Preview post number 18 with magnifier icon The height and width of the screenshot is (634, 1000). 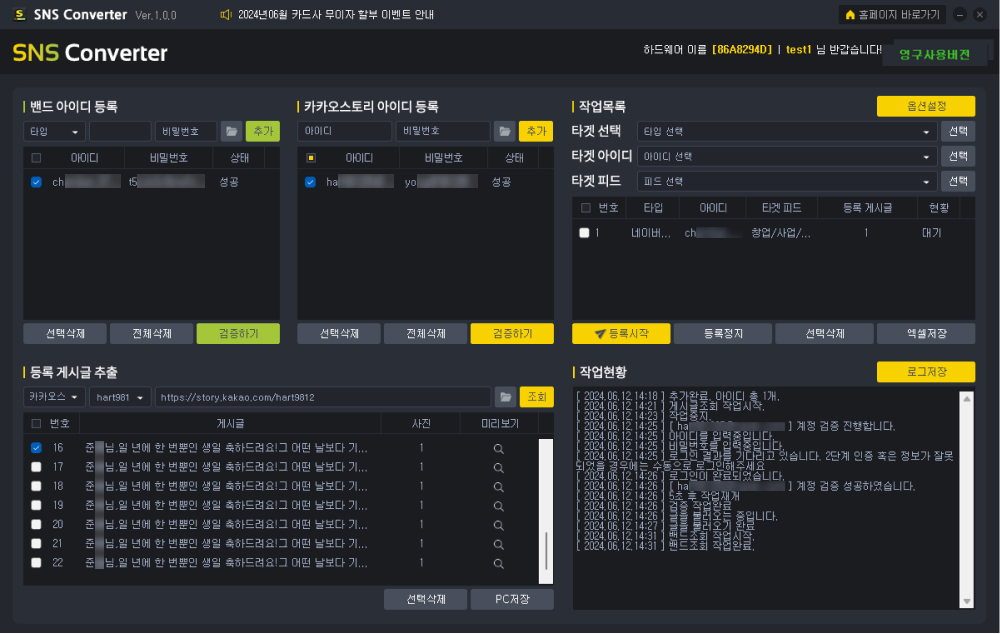(x=499, y=487)
